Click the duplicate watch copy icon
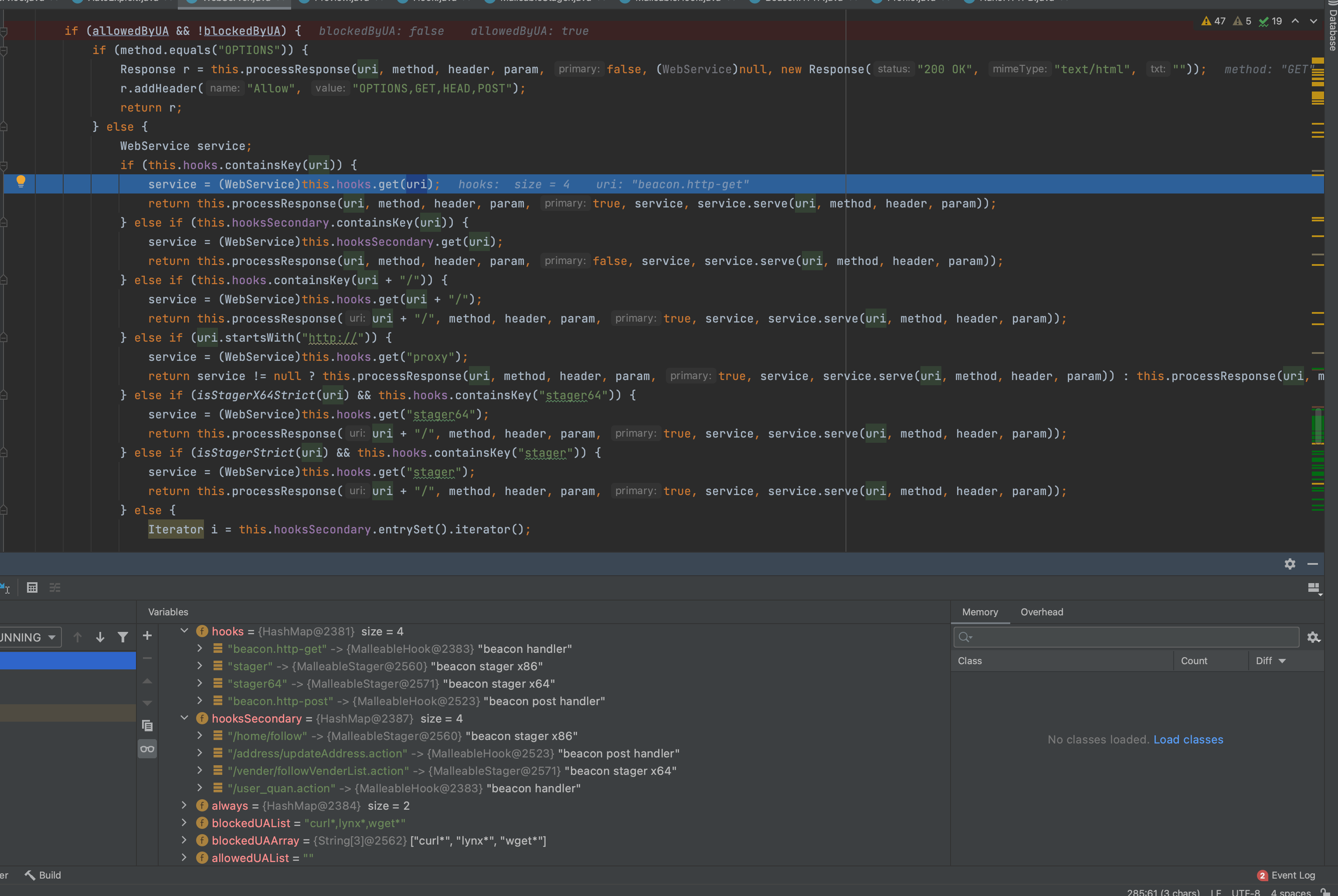The height and width of the screenshot is (896, 1338). tap(147, 726)
